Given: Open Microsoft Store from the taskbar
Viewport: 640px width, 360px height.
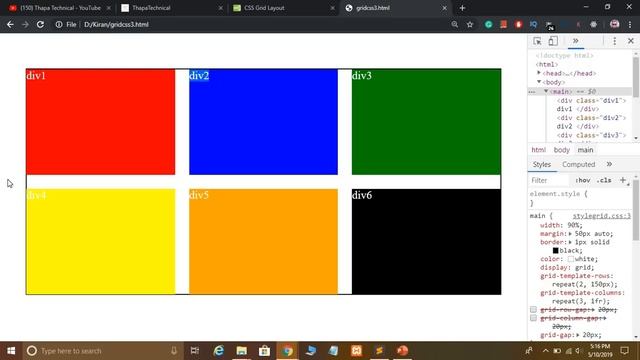Looking at the screenshot, I should (x=264, y=351).
